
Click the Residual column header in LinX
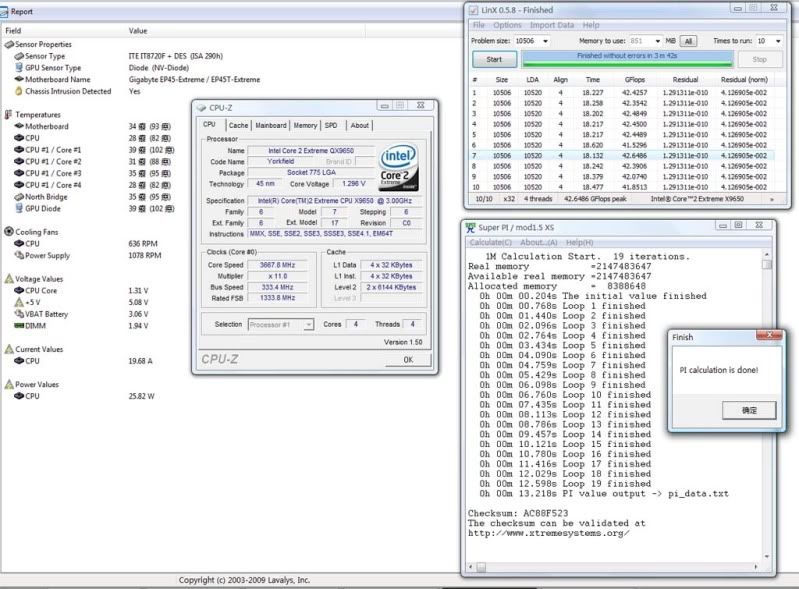click(685, 80)
